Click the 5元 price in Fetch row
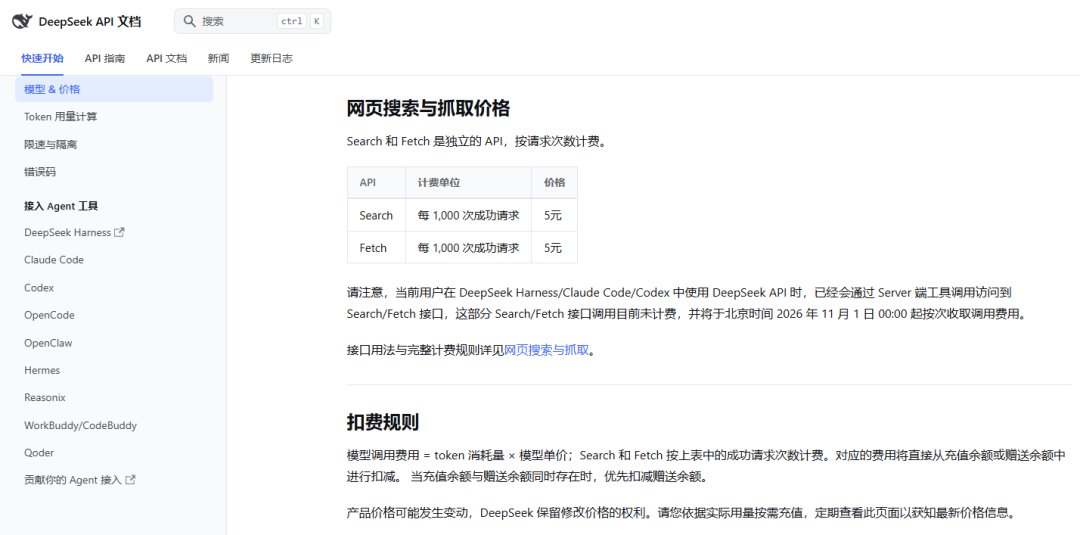The height and width of the screenshot is (535, 1080). click(x=552, y=248)
